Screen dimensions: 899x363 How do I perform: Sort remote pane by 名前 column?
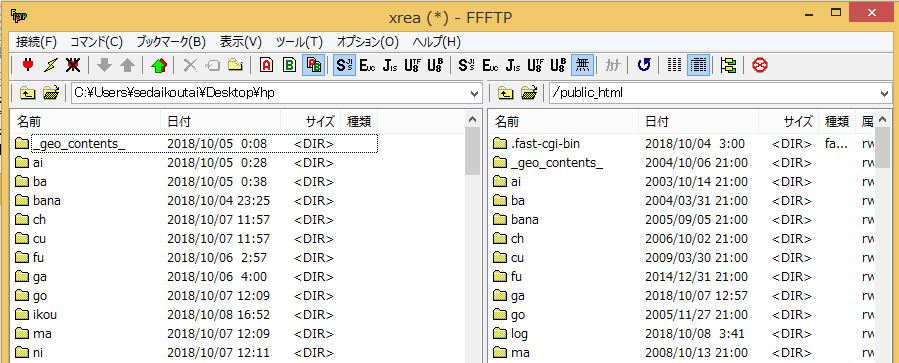tap(564, 121)
